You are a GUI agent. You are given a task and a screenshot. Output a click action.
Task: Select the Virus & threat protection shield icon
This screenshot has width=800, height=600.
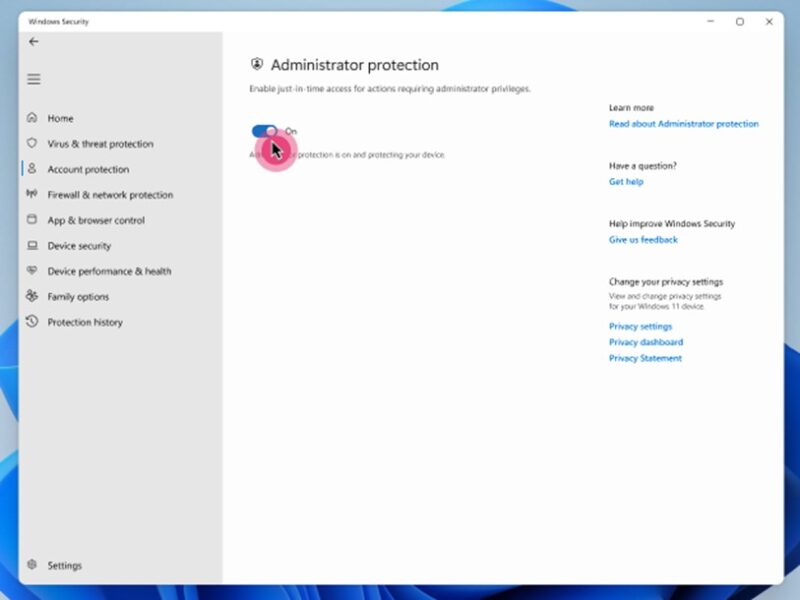33,143
